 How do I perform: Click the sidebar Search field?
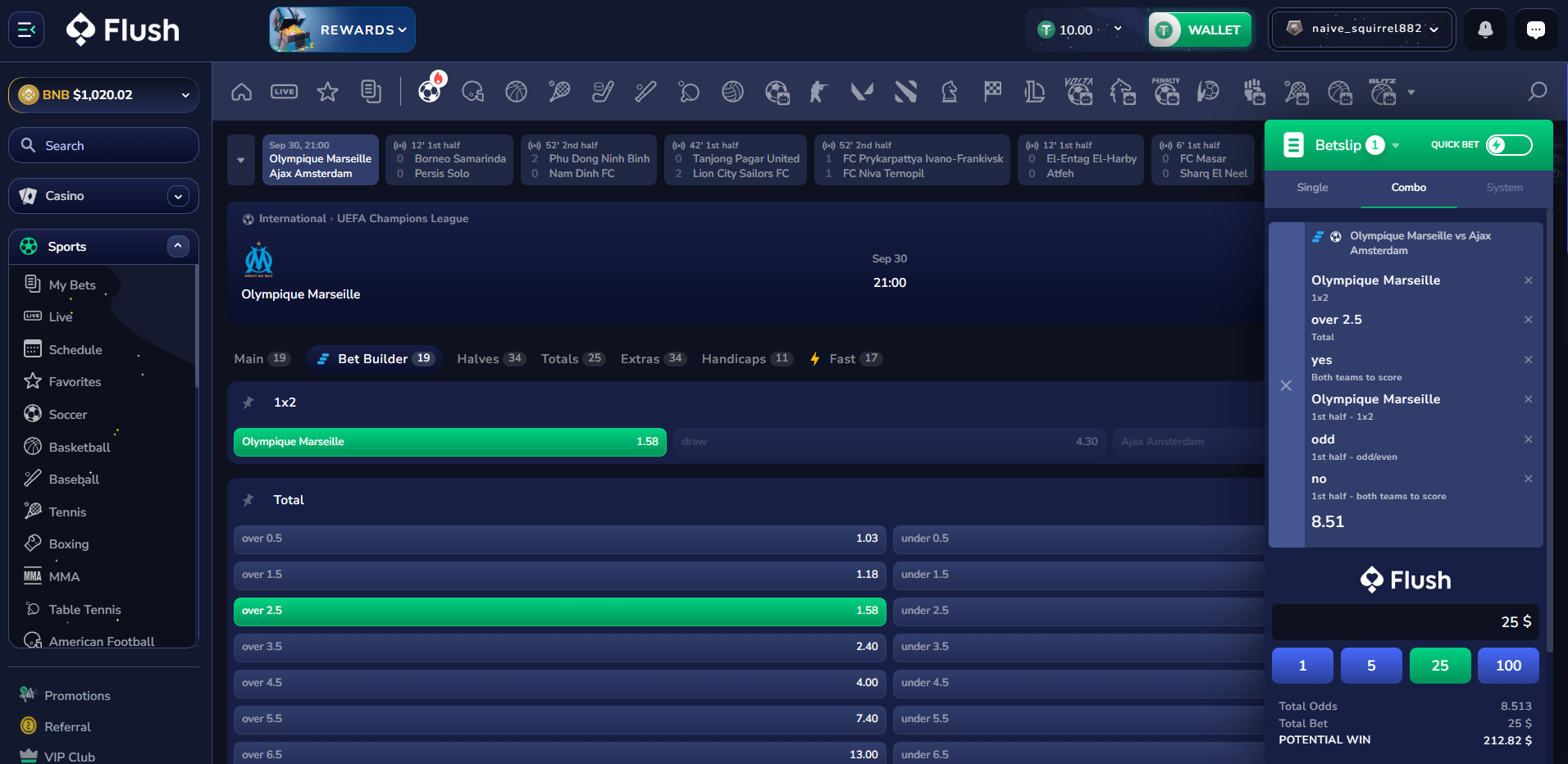(104, 146)
